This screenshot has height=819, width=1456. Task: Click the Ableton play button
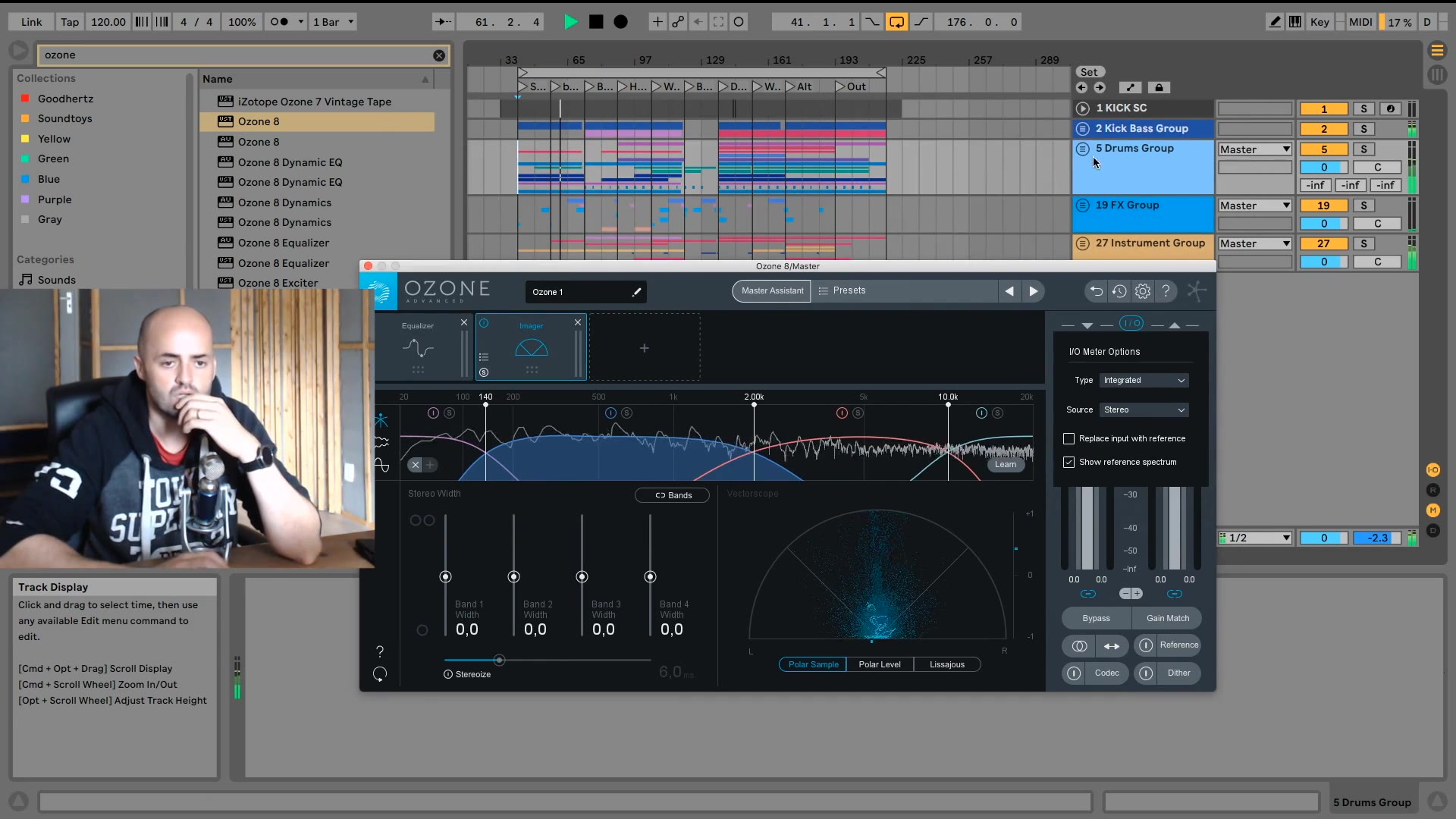click(x=570, y=22)
